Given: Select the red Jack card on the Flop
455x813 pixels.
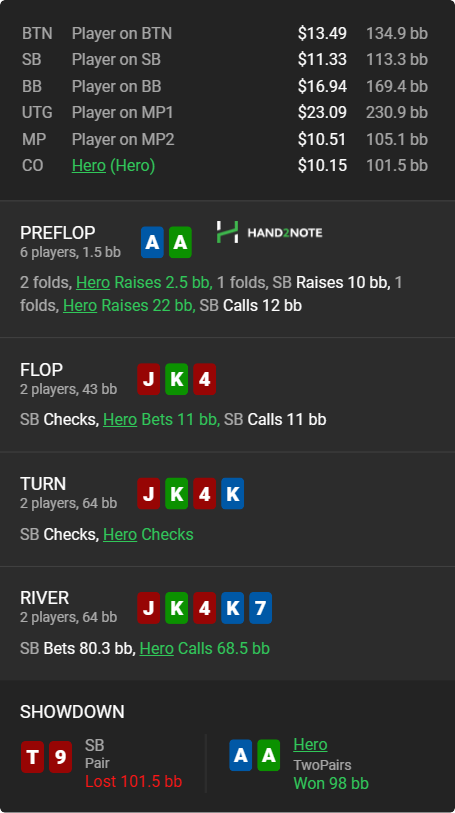Looking at the screenshot, I should pyautogui.click(x=148, y=379).
